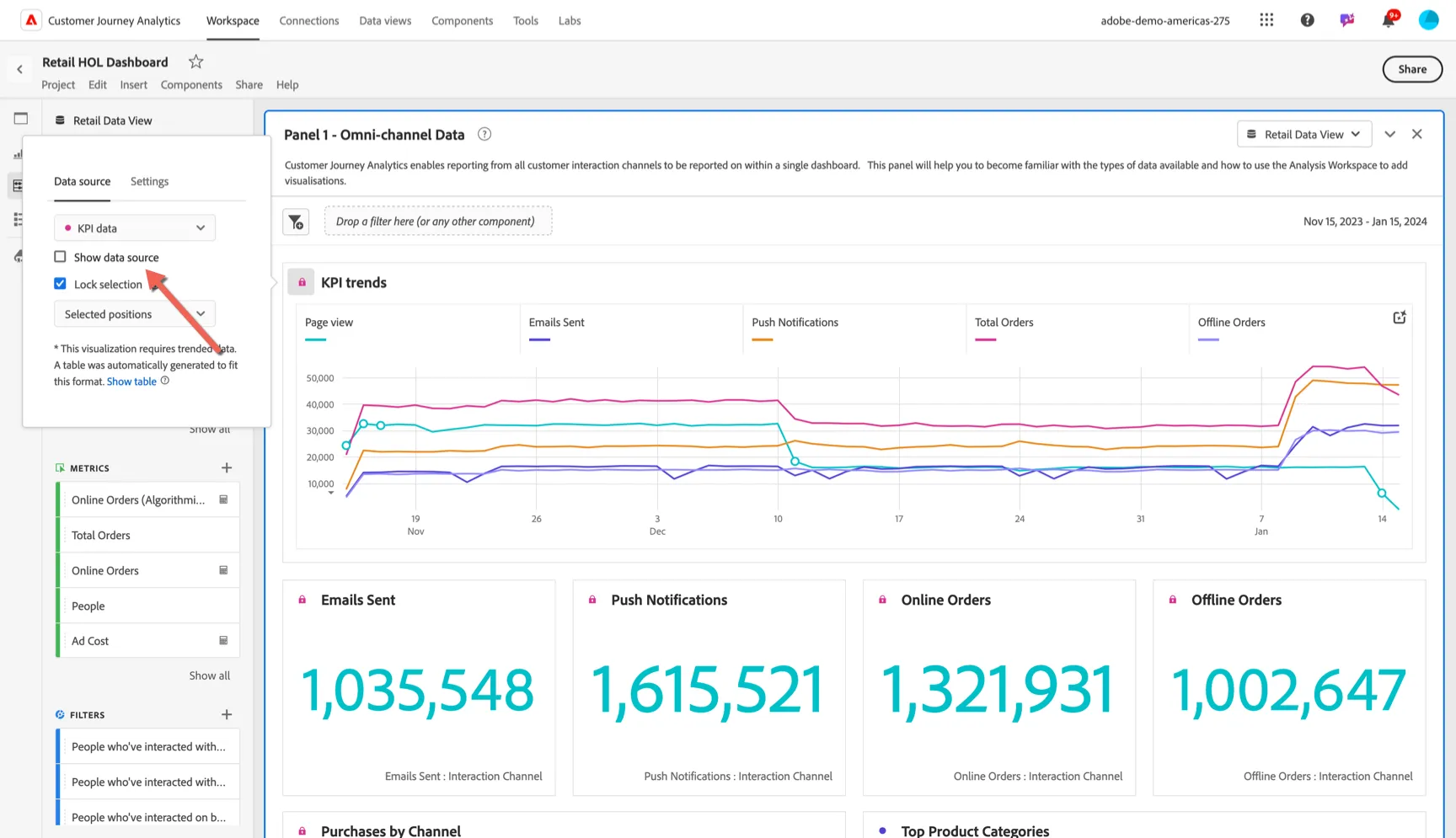Click the export icon on the KPI trends chart
Screen dimensions: 1456x838
coord(1399,318)
